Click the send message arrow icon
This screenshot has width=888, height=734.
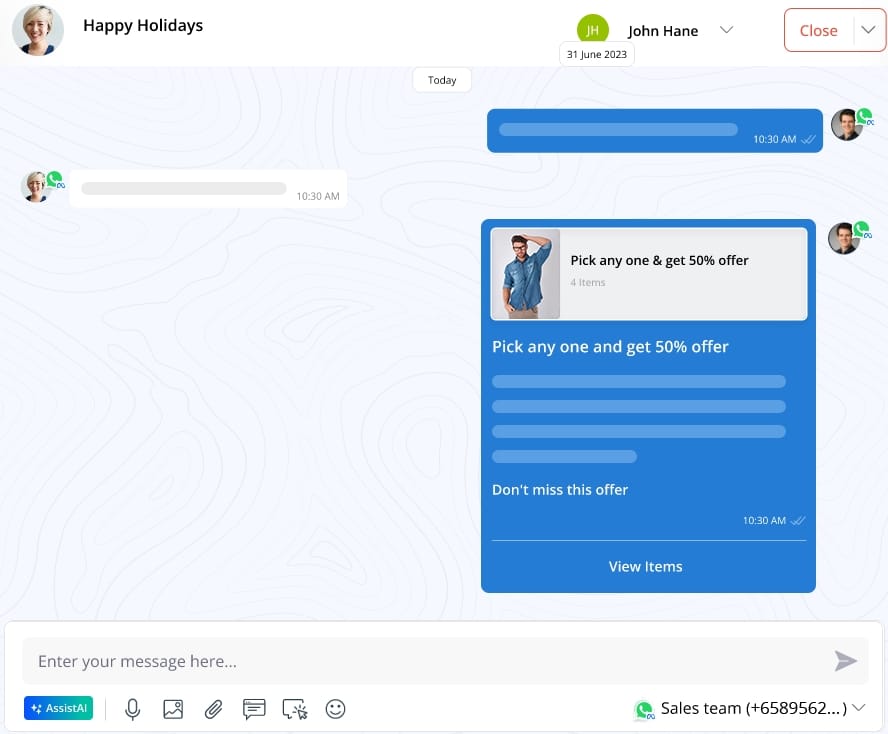click(x=845, y=660)
